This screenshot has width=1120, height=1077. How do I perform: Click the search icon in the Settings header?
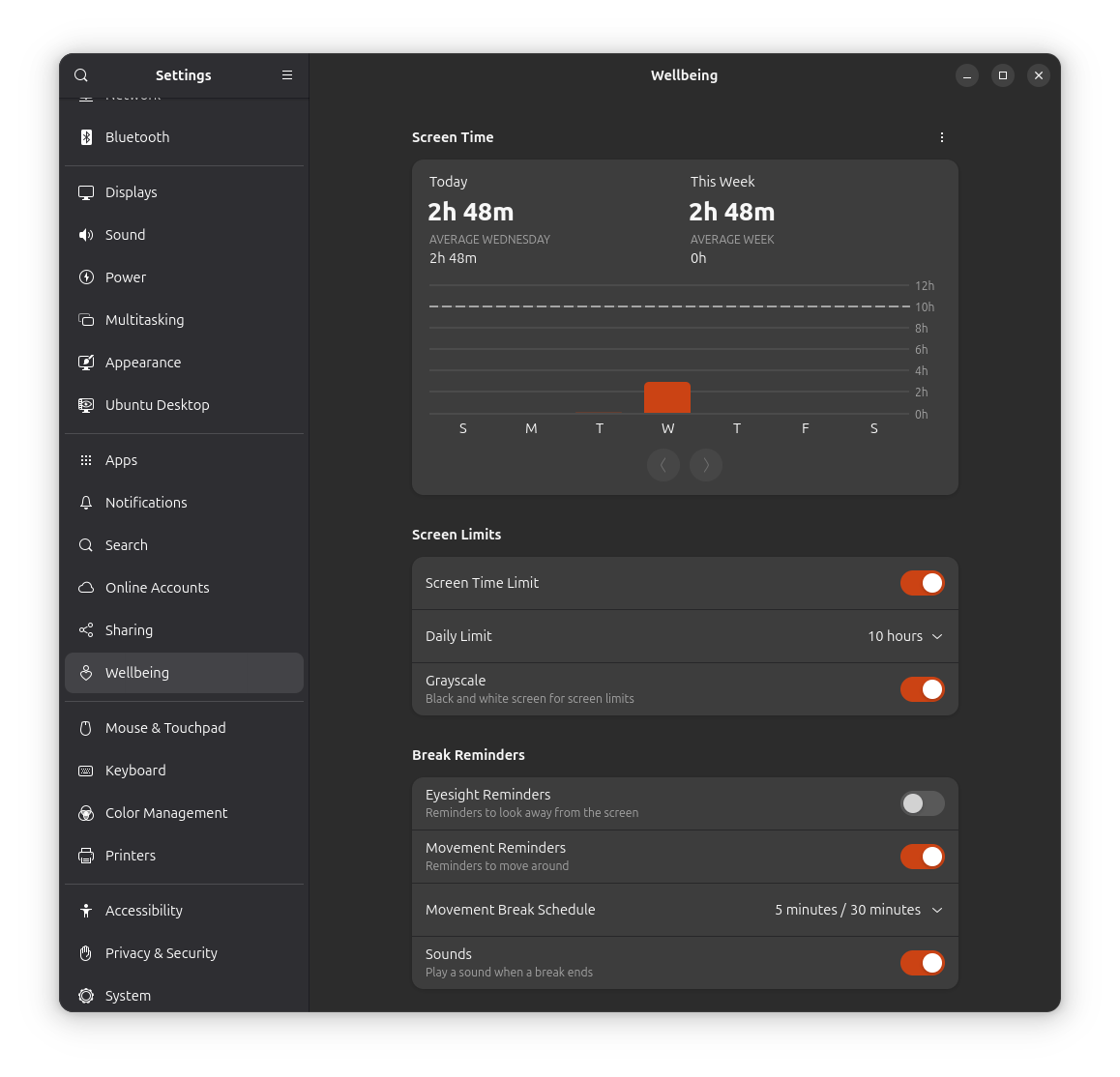click(80, 74)
